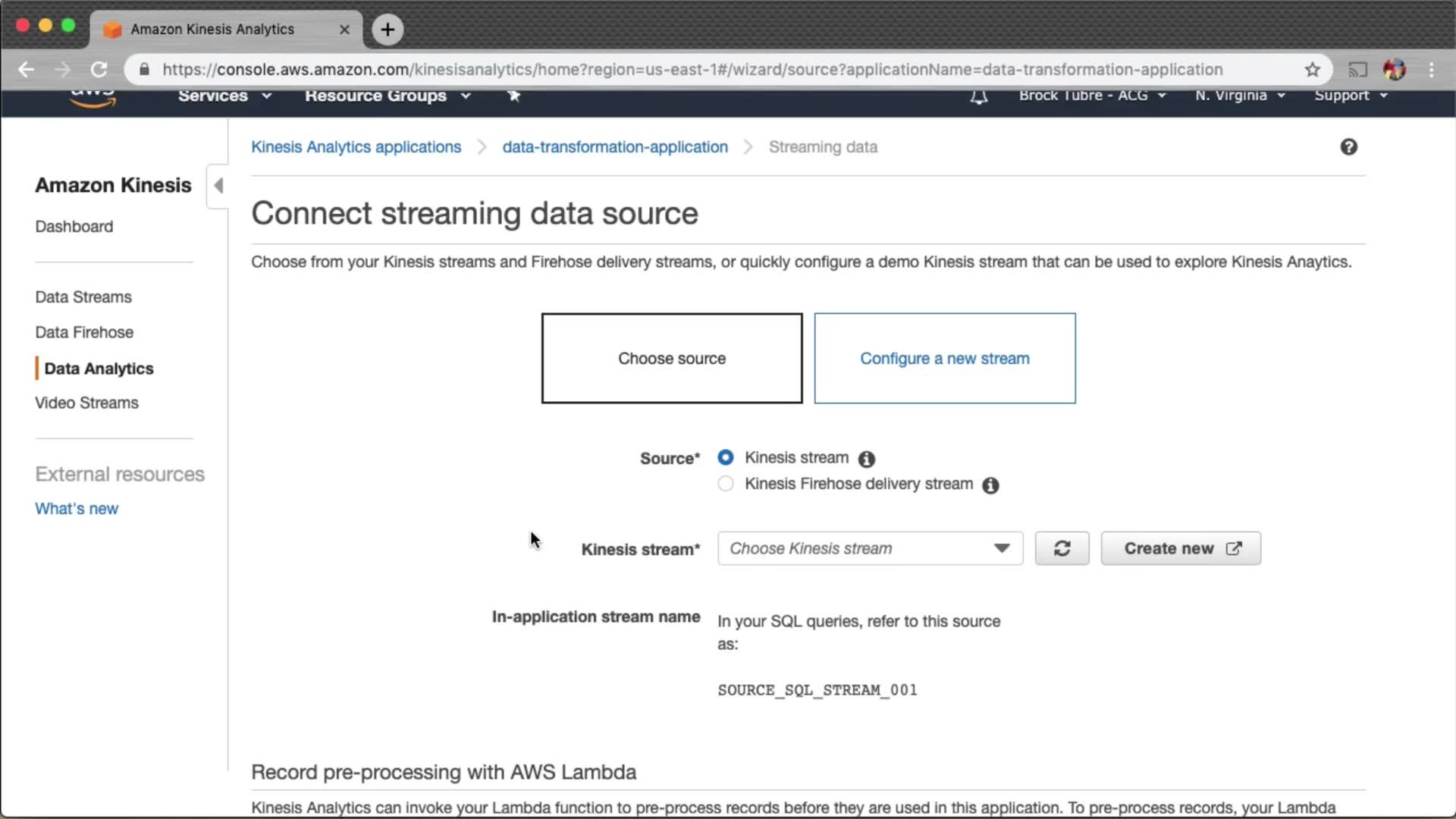Switch to Configure a new stream tab
Viewport: 1456px width, 819px height.
pos(944,358)
